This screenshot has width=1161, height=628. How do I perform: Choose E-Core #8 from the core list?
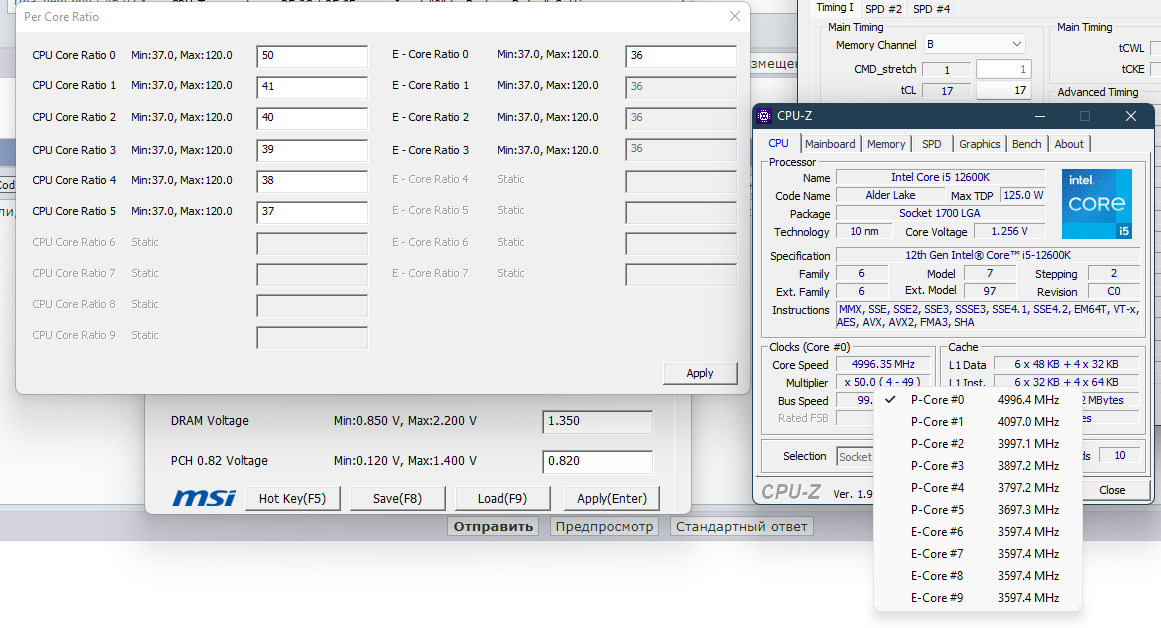tap(977, 575)
